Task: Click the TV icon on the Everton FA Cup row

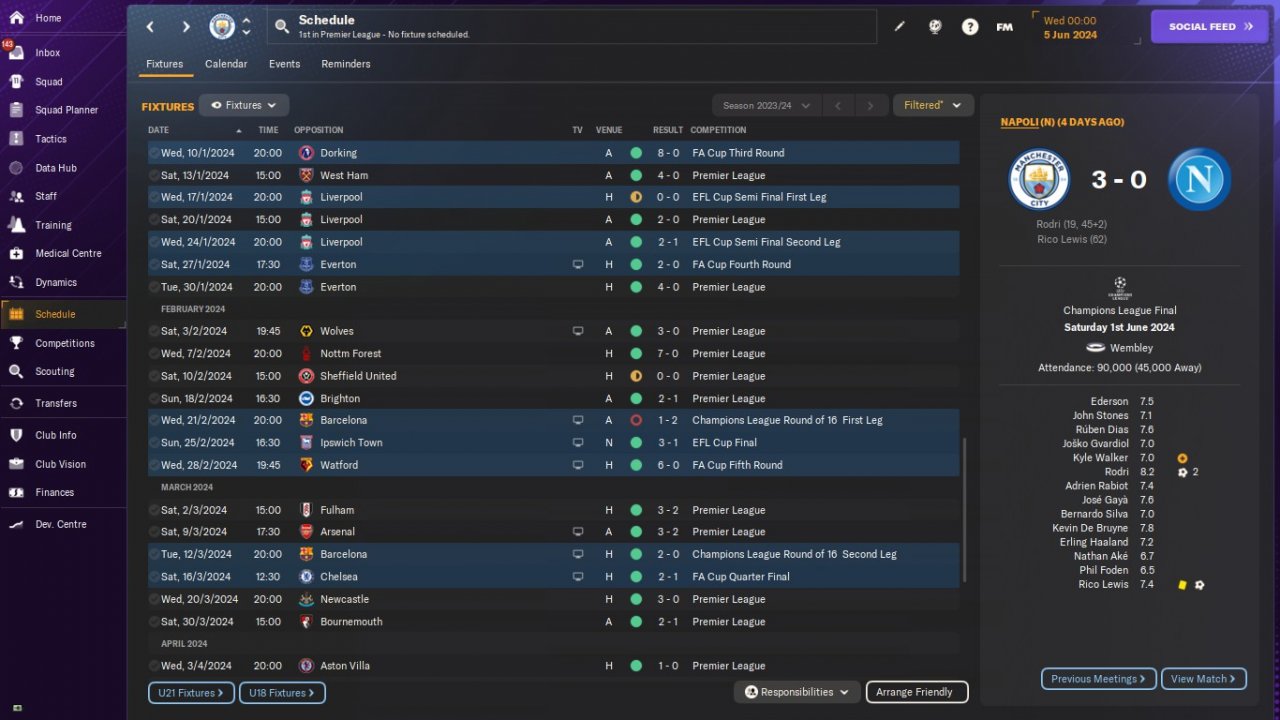Action: 577,264
